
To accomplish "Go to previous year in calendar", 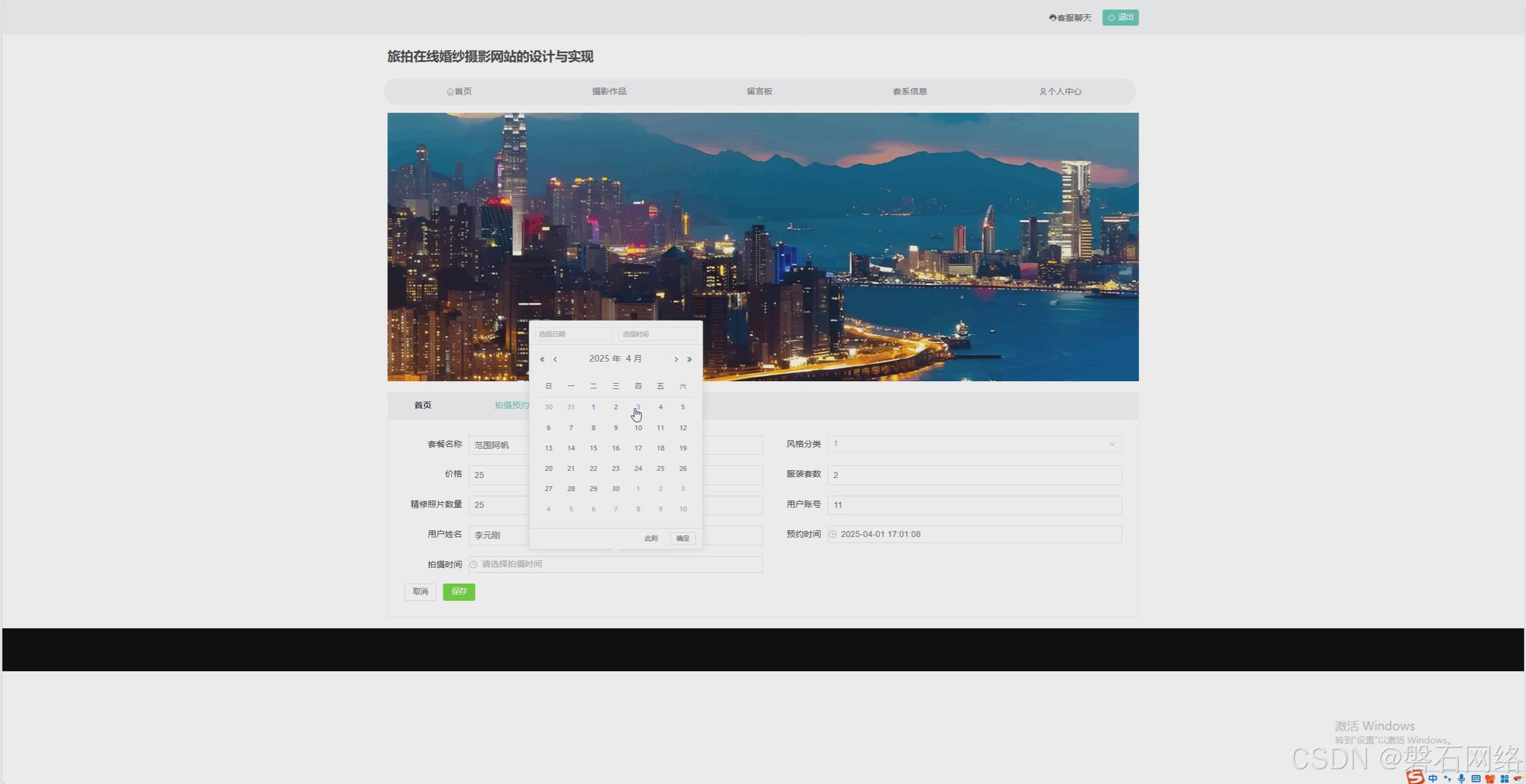I will [x=542, y=359].
